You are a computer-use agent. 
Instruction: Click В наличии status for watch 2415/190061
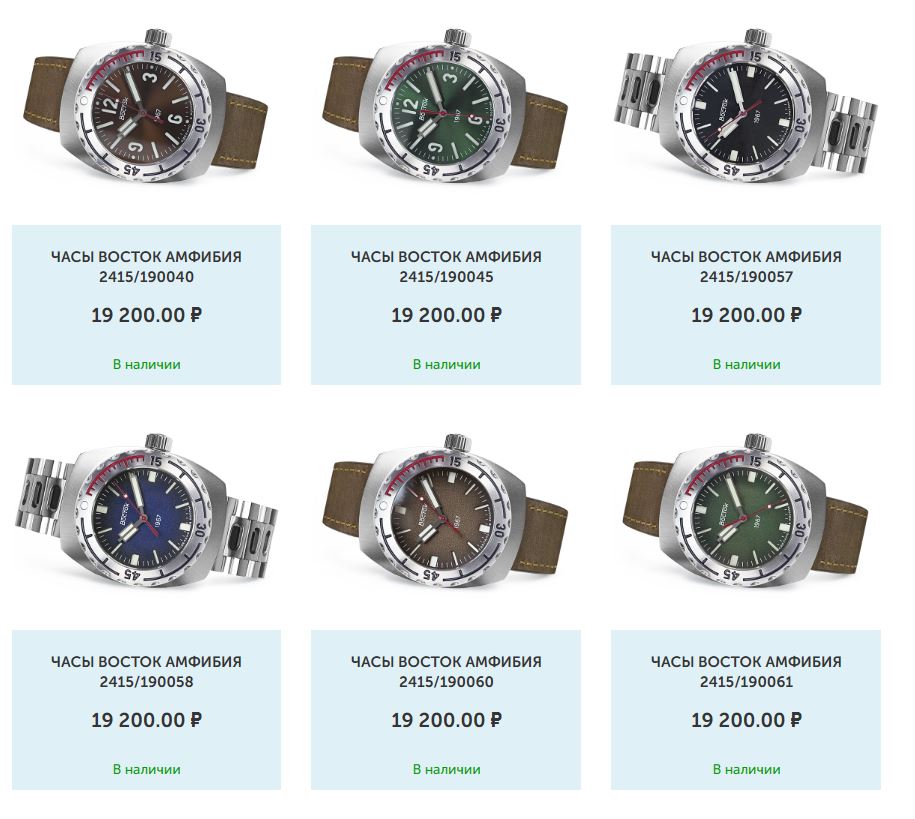click(746, 769)
